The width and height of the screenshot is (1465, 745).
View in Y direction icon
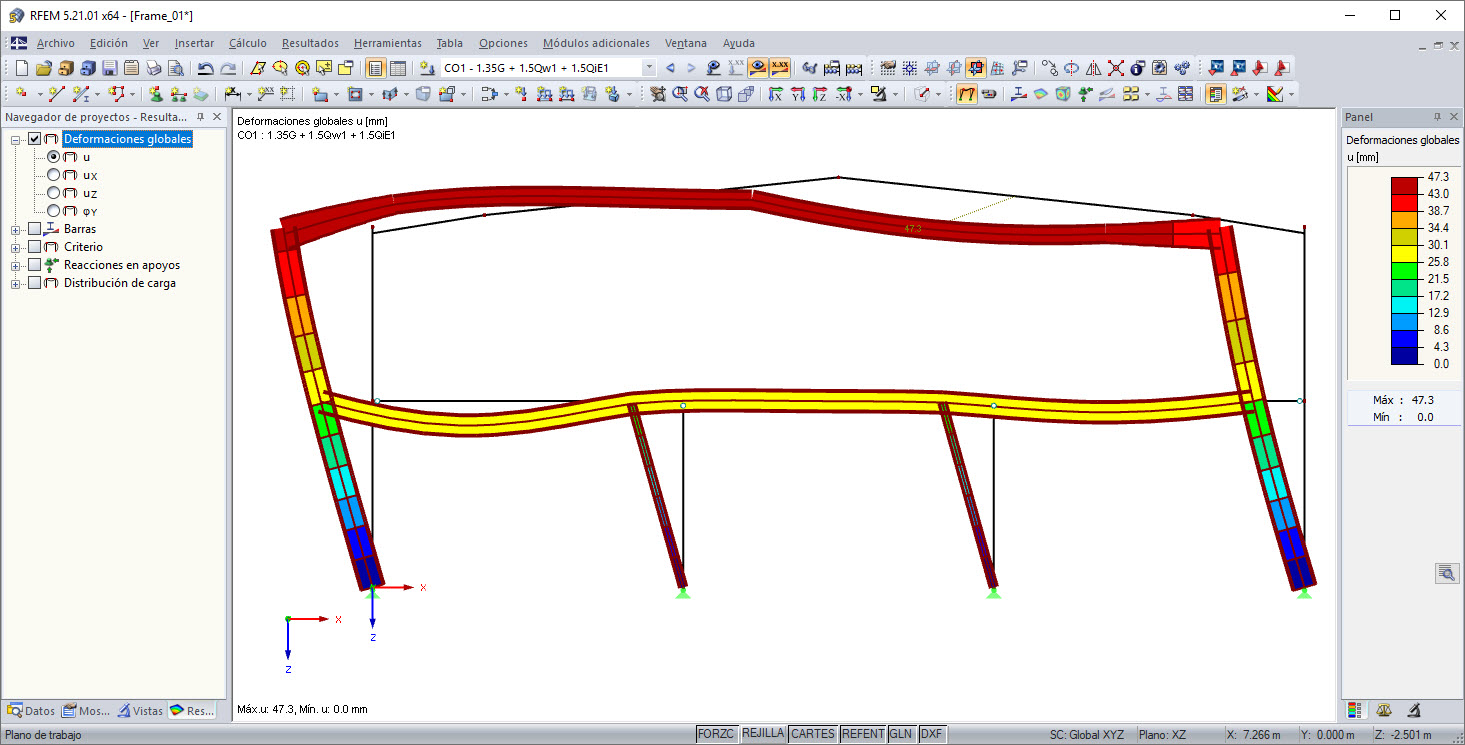tap(797, 94)
